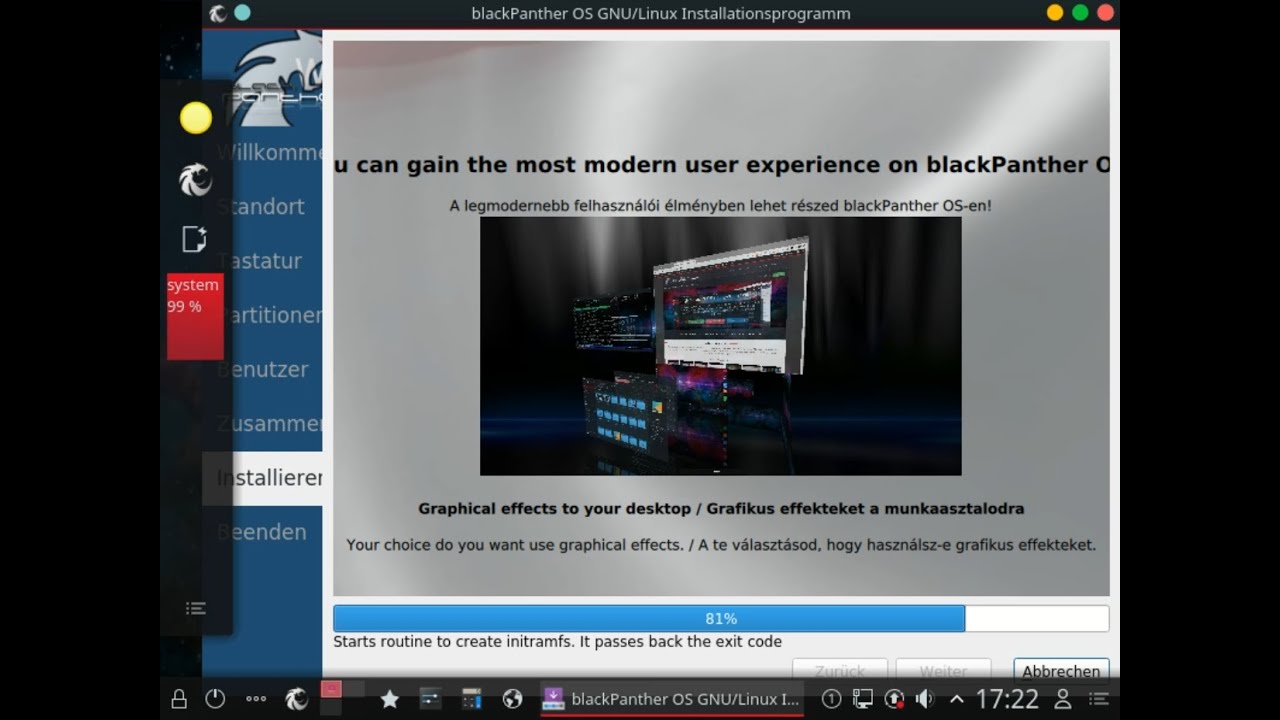
Task: Click the red system 99 % widget
Action: 195,316
